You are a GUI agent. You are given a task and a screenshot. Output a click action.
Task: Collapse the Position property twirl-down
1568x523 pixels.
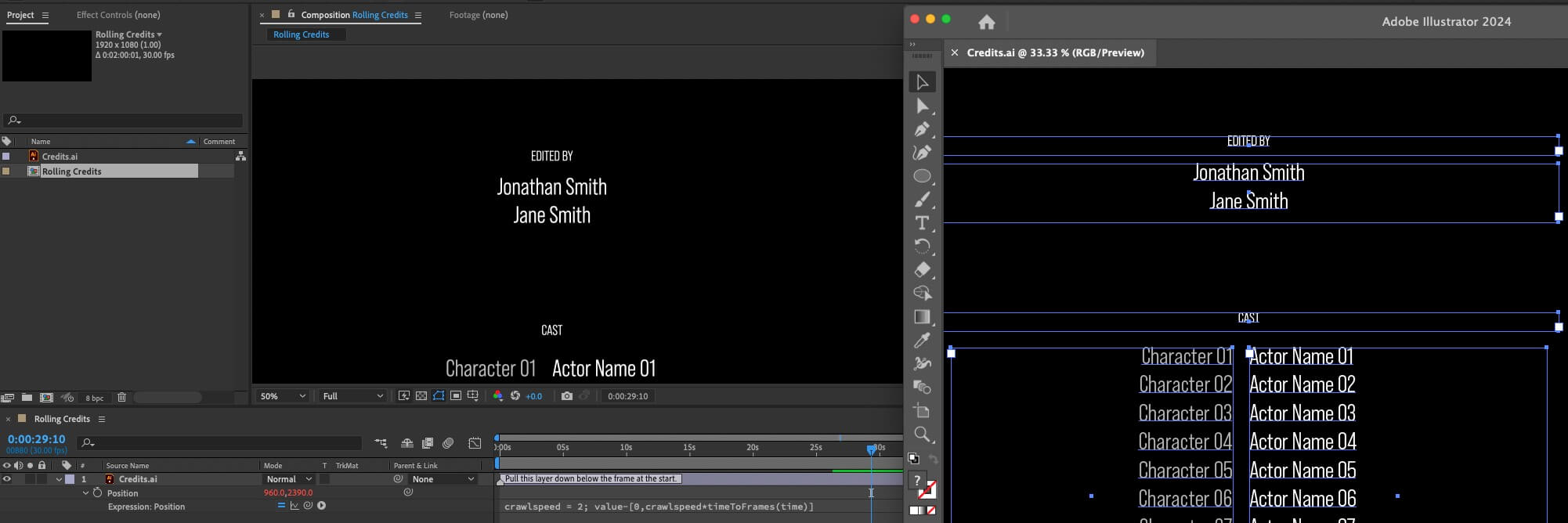[86, 493]
